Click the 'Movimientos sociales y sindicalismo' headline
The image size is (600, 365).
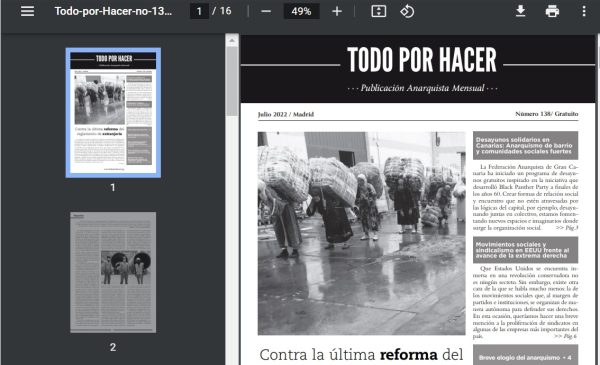[525, 250]
